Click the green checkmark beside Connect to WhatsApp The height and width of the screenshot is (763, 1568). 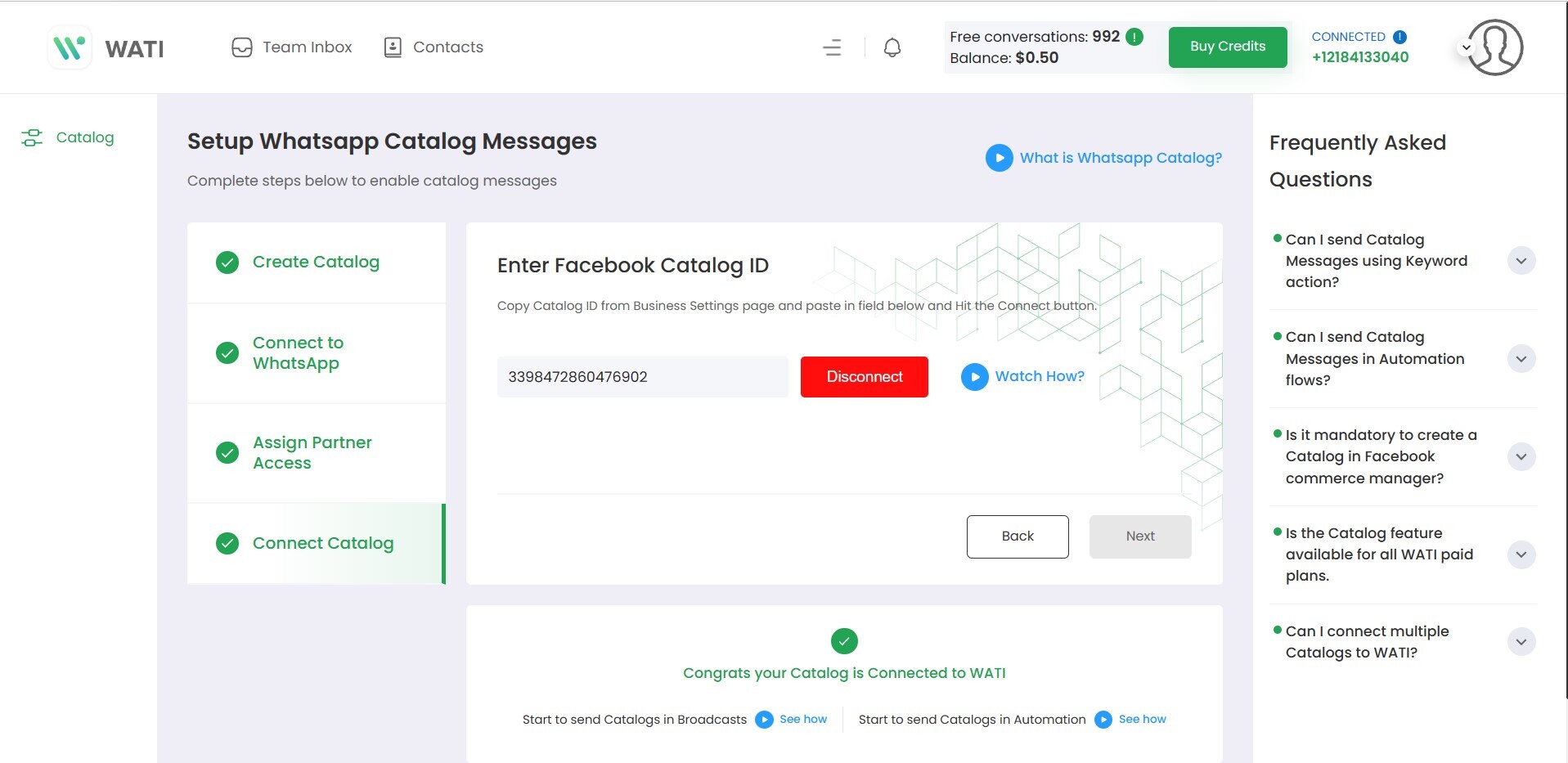pos(227,353)
